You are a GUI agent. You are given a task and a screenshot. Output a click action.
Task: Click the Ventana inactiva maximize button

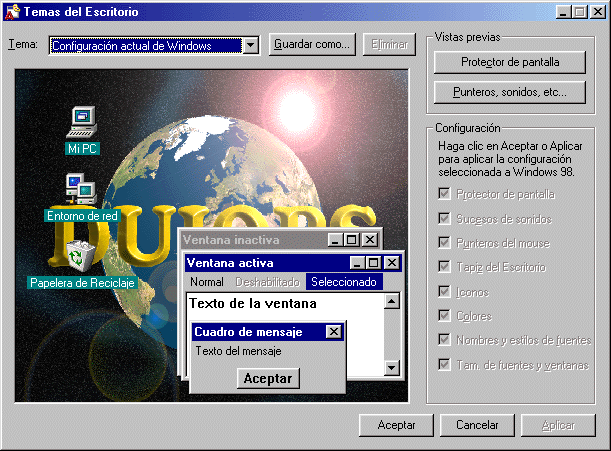[351, 240]
